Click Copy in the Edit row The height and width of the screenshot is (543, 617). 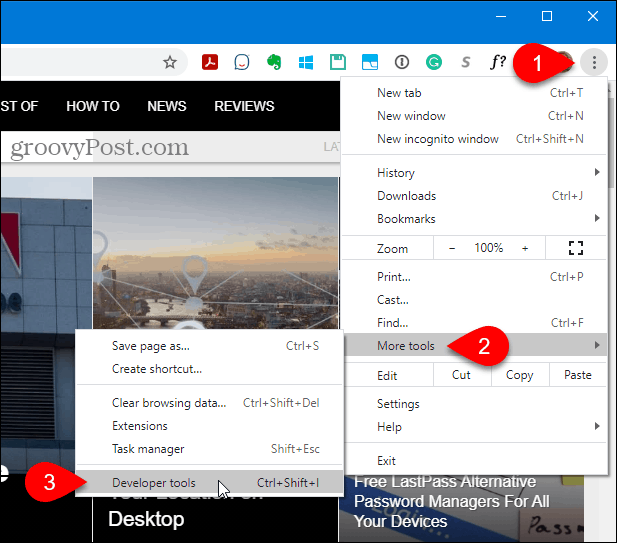tap(519, 375)
